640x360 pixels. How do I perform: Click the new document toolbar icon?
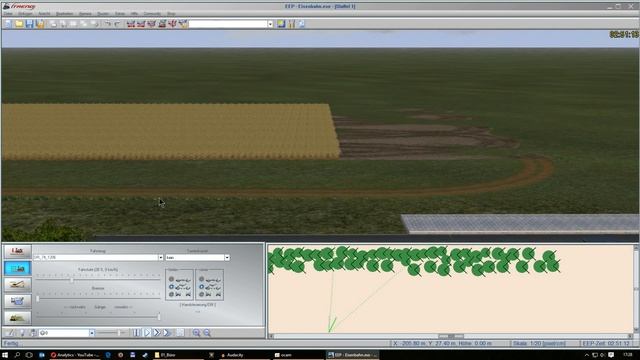(x=8, y=24)
